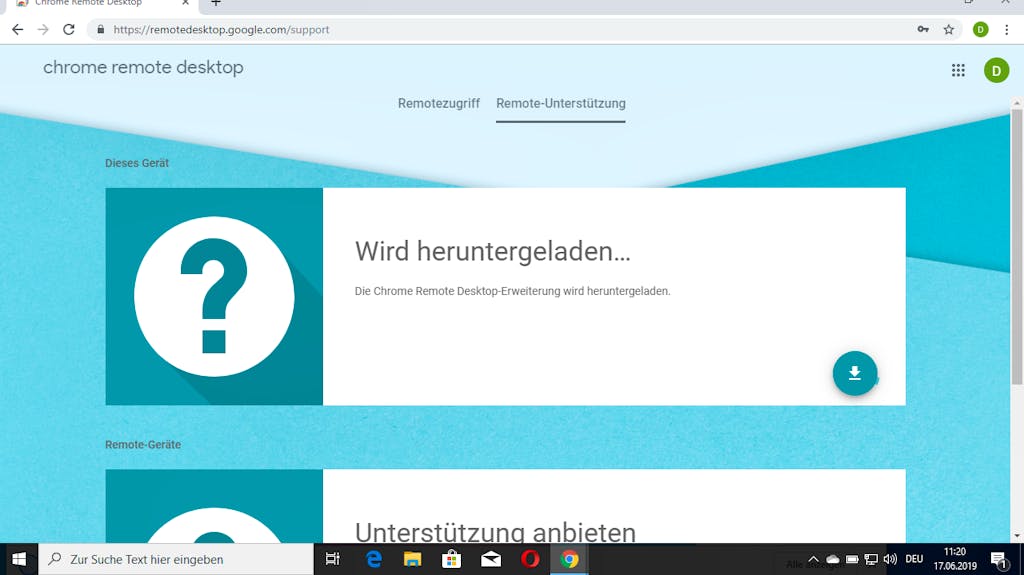View site security lock info
Screen dimensions: 1024x575
pos(101,29)
